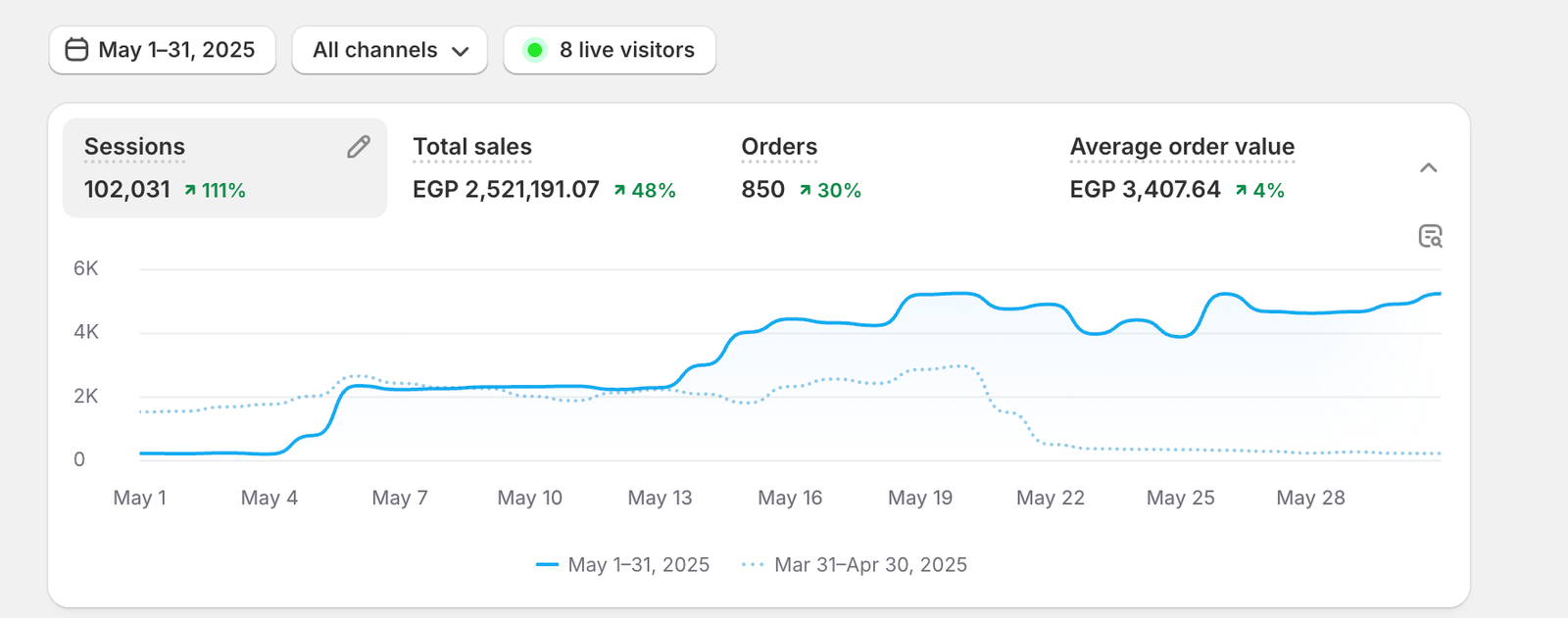Click the 2K y-axis label
Image resolution: width=1568 pixels, height=618 pixels.
[86, 397]
